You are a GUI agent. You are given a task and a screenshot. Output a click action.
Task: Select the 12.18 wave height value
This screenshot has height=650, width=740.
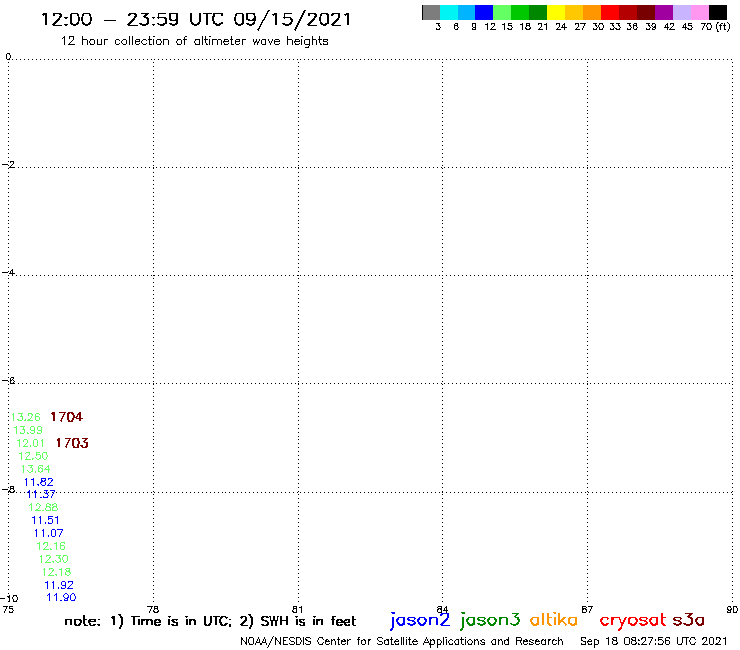coord(56,572)
